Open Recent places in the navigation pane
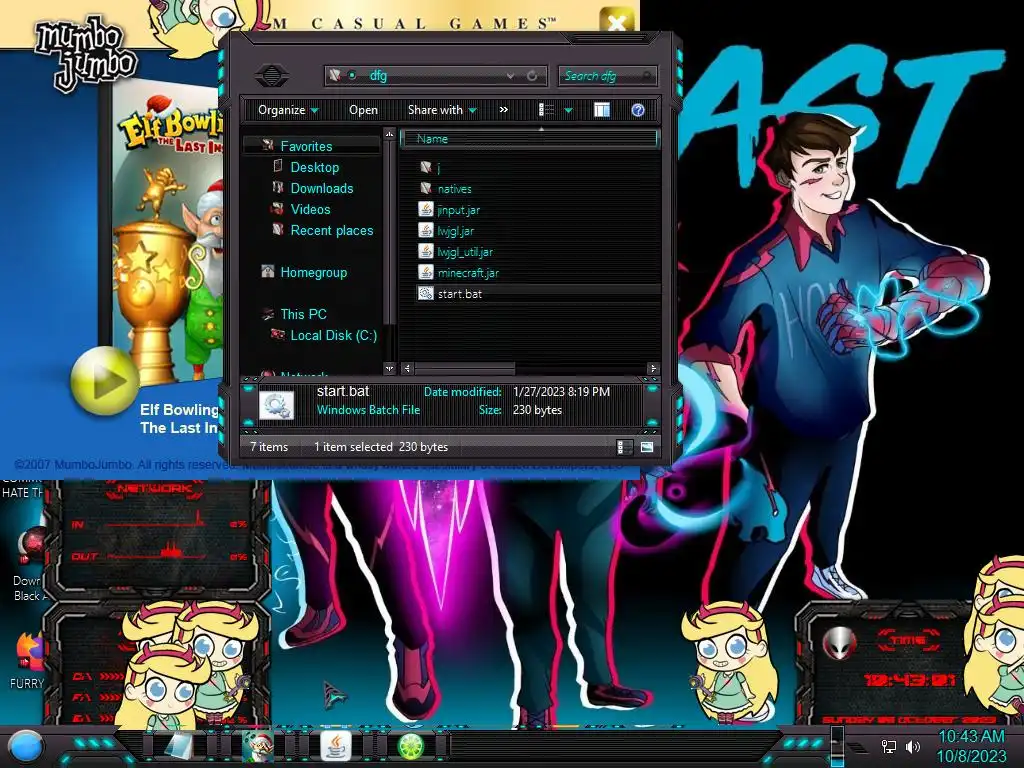The width and height of the screenshot is (1024, 768). pos(332,230)
